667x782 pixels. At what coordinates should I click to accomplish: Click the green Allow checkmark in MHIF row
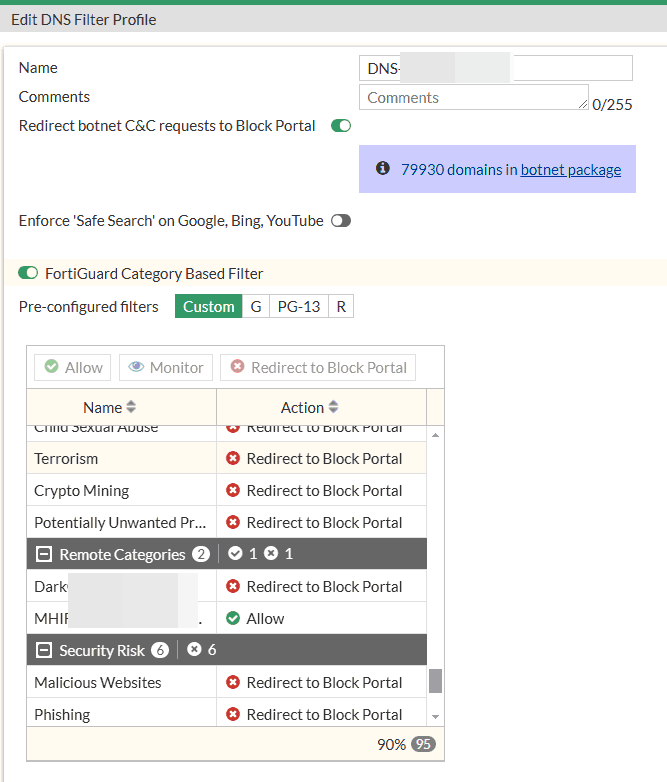point(233,618)
